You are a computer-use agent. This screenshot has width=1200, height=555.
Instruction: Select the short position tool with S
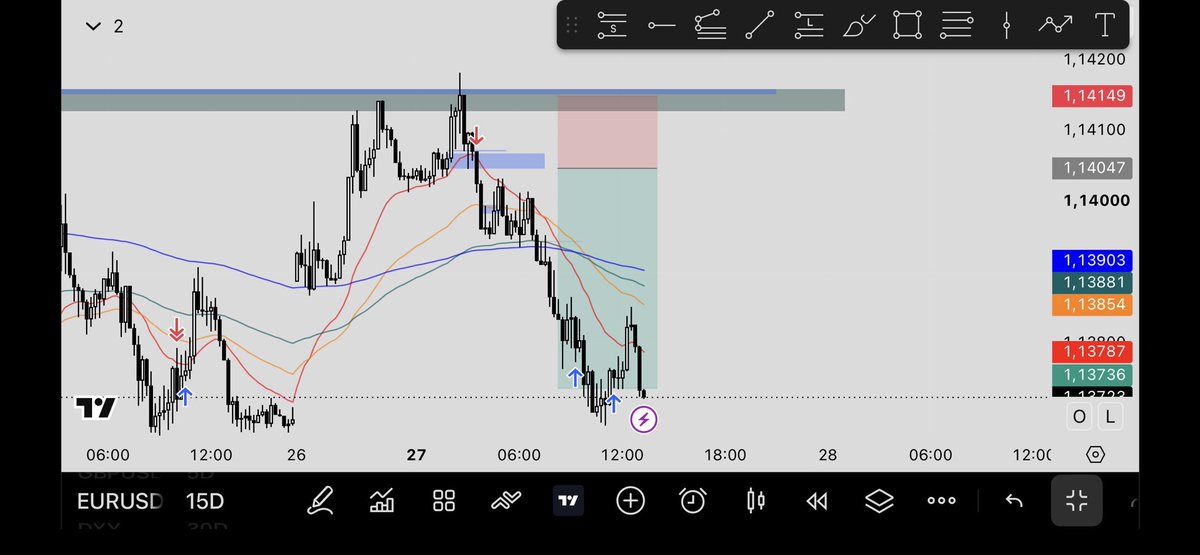click(x=612, y=25)
